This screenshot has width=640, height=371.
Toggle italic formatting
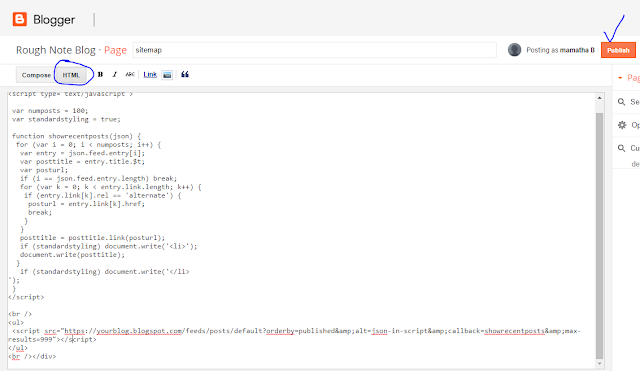pos(115,74)
